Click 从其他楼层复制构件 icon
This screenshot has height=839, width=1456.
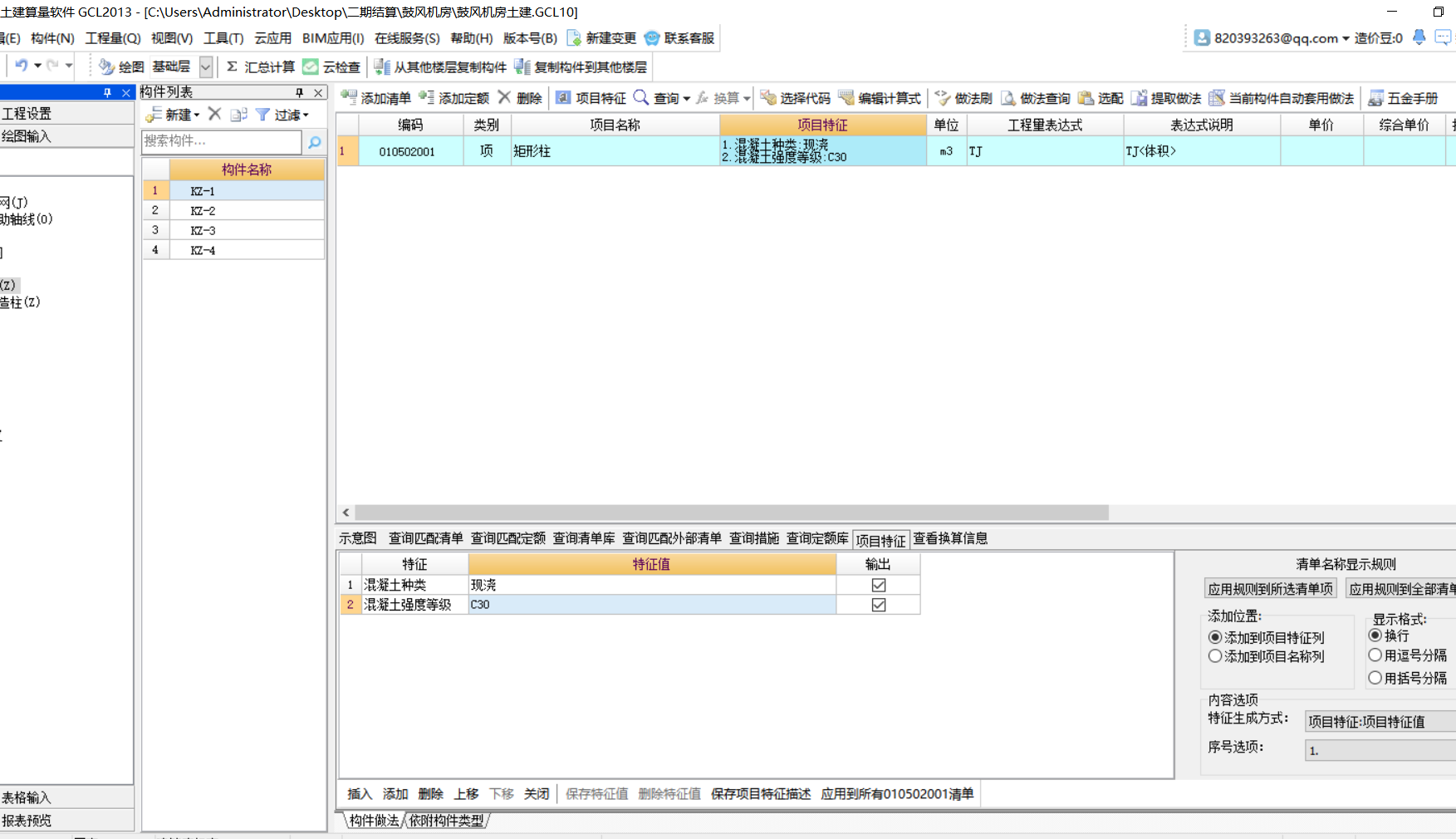tap(382, 66)
